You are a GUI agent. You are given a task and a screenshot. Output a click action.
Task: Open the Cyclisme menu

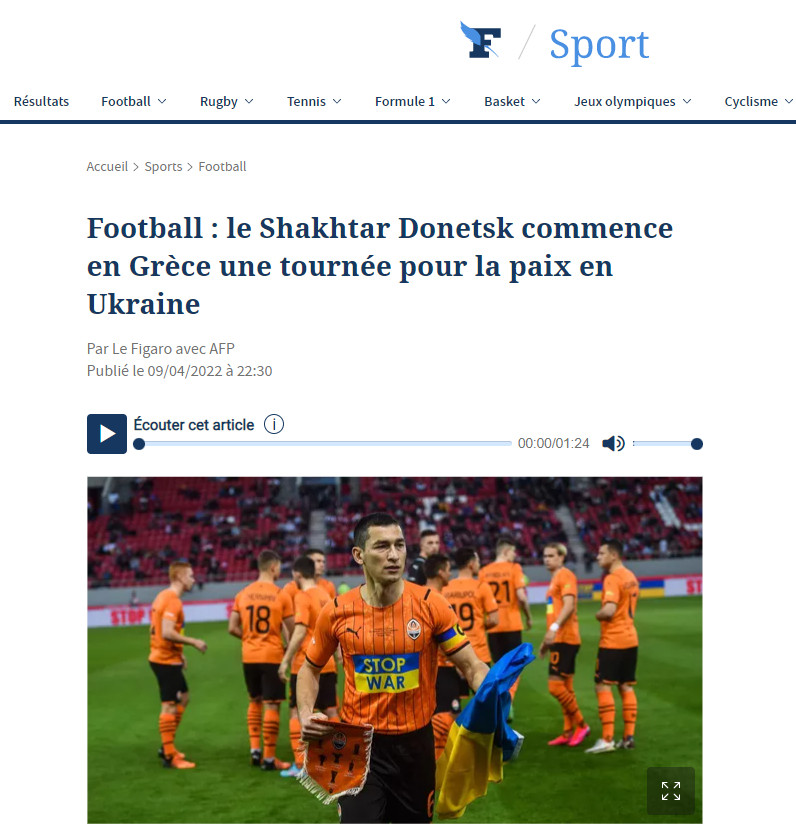coord(758,101)
